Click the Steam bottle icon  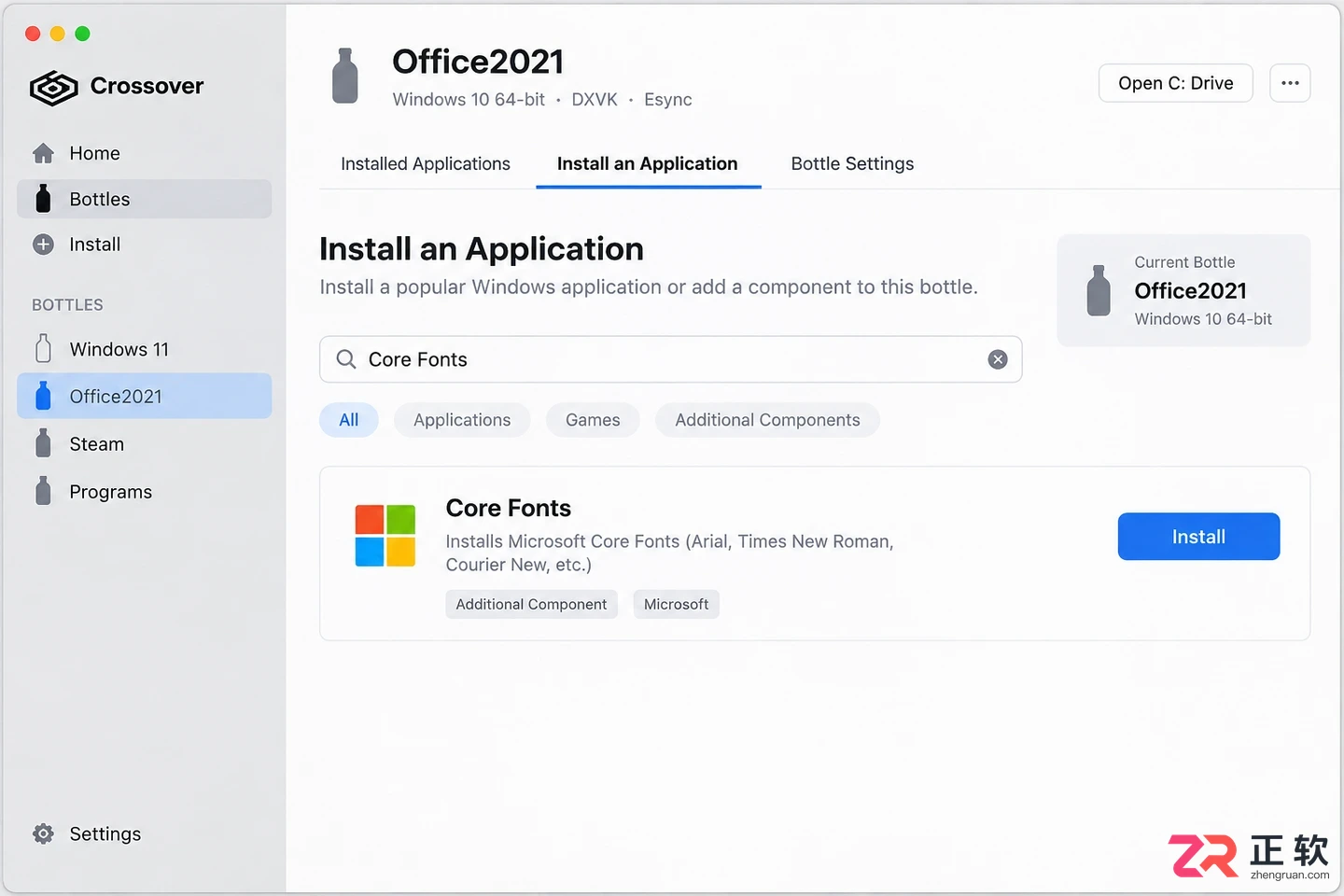tap(43, 443)
